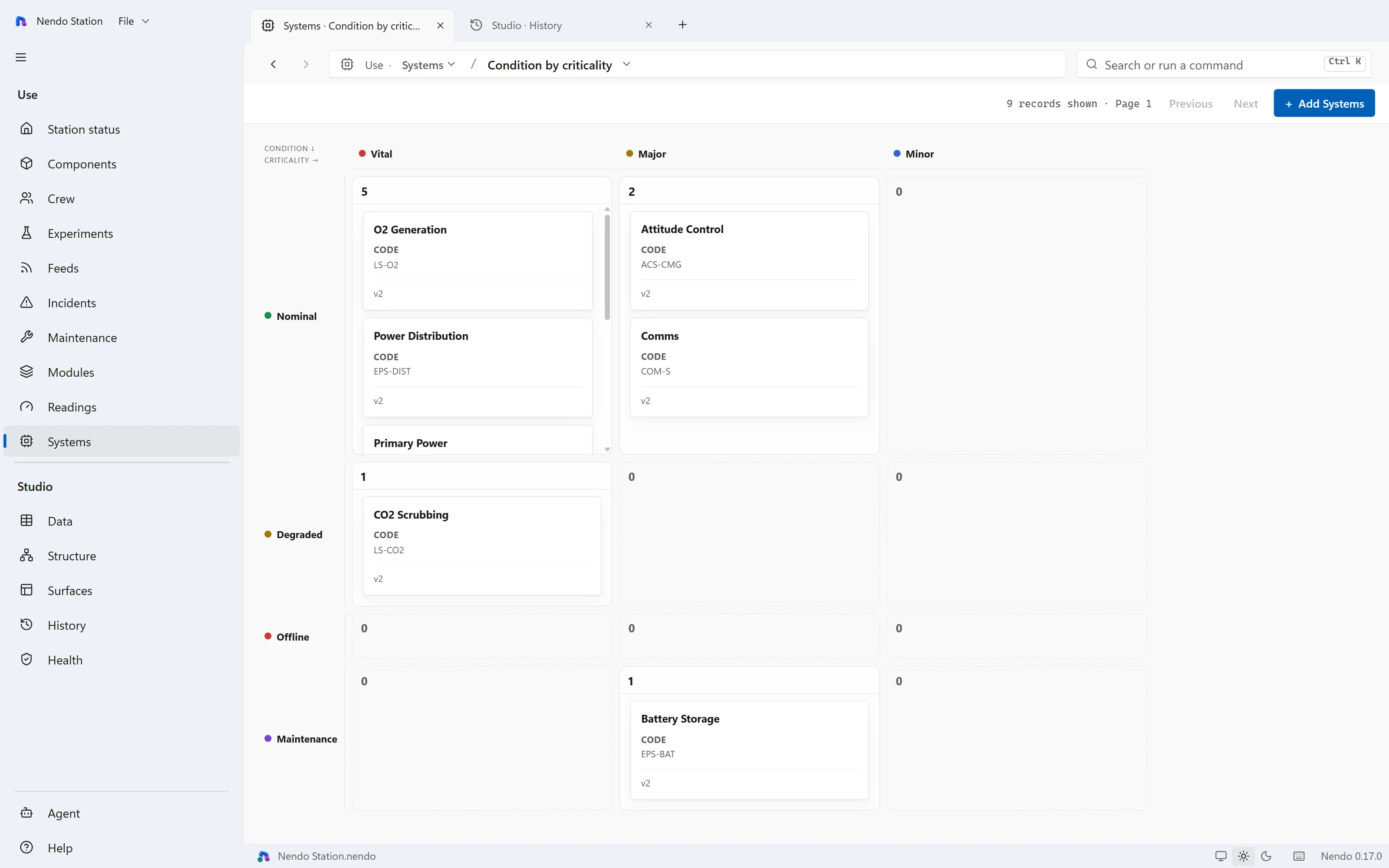Select the CO2 Scrubbing card
This screenshot has width=1389, height=868.
pyautogui.click(x=481, y=546)
